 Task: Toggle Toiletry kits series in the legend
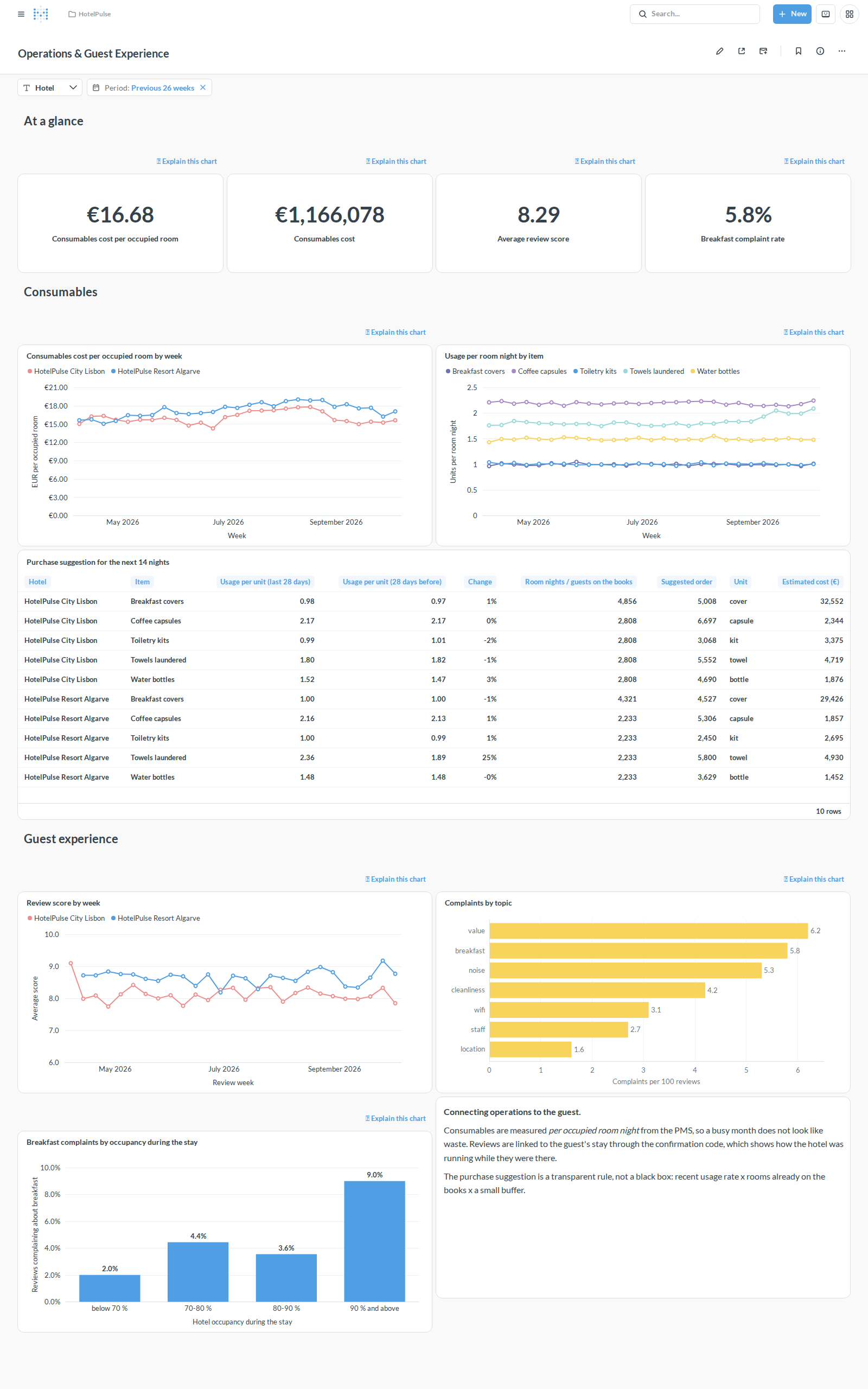click(595, 371)
